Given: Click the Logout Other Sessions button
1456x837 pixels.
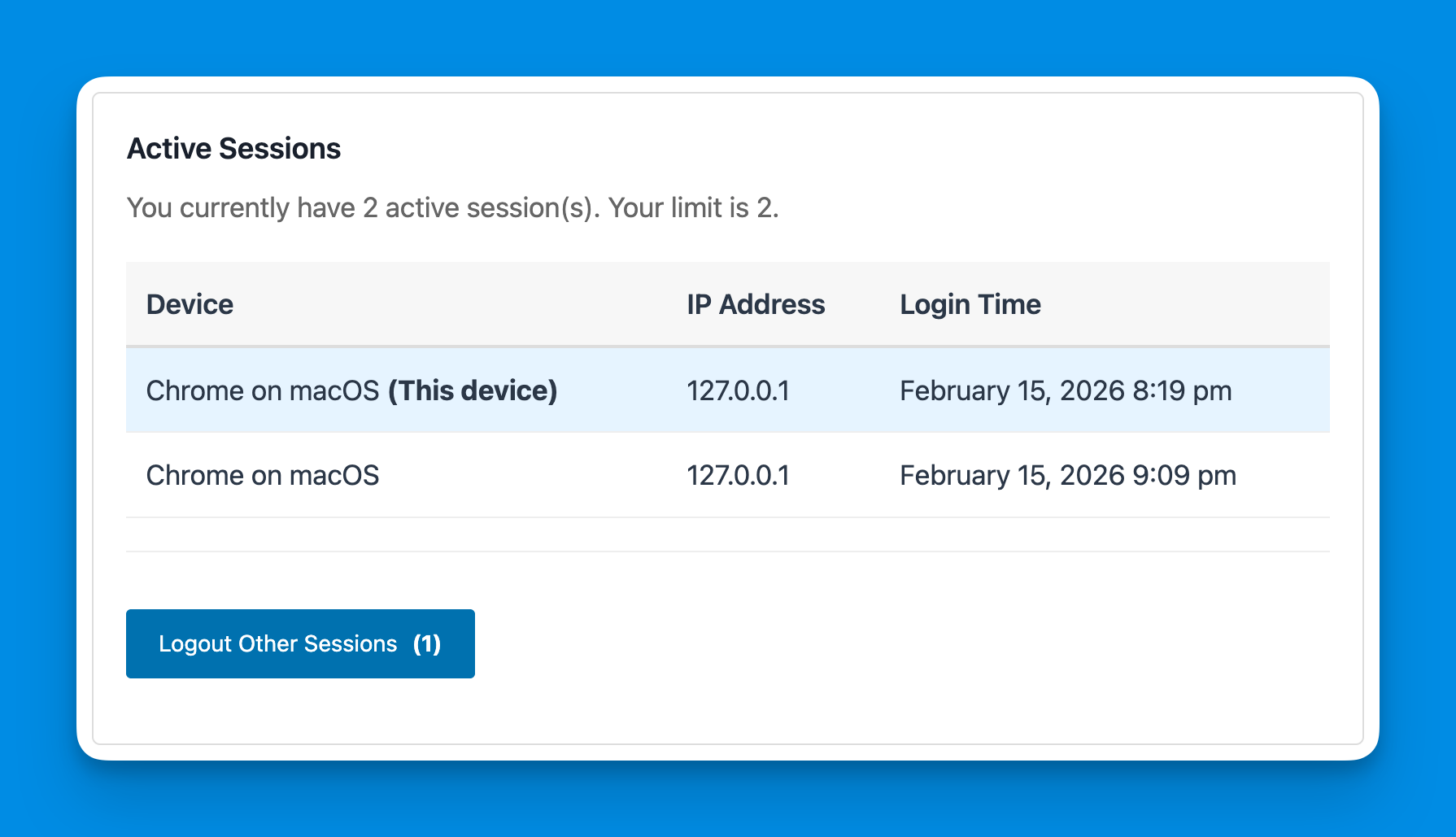Looking at the screenshot, I should tap(300, 643).
